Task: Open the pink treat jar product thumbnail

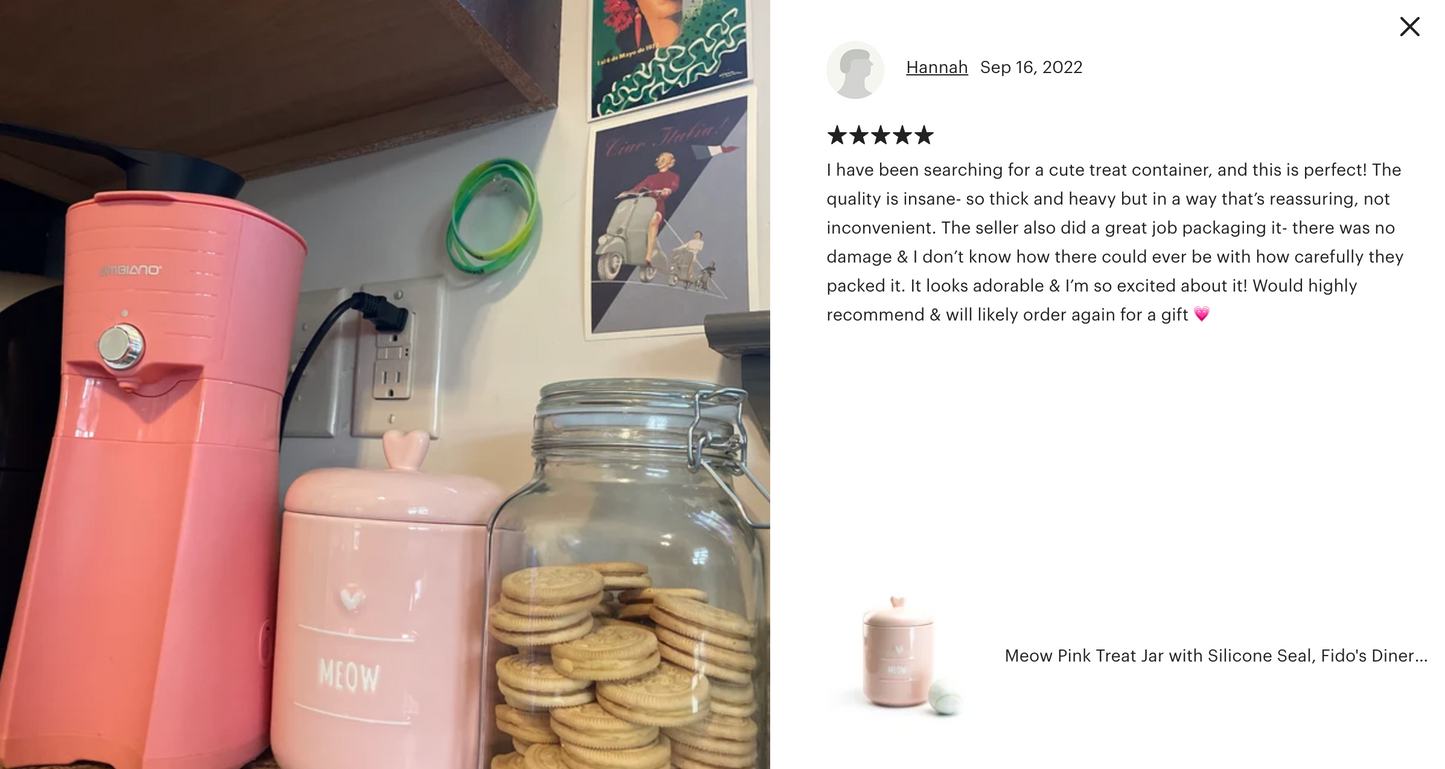Action: tap(897, 655)
